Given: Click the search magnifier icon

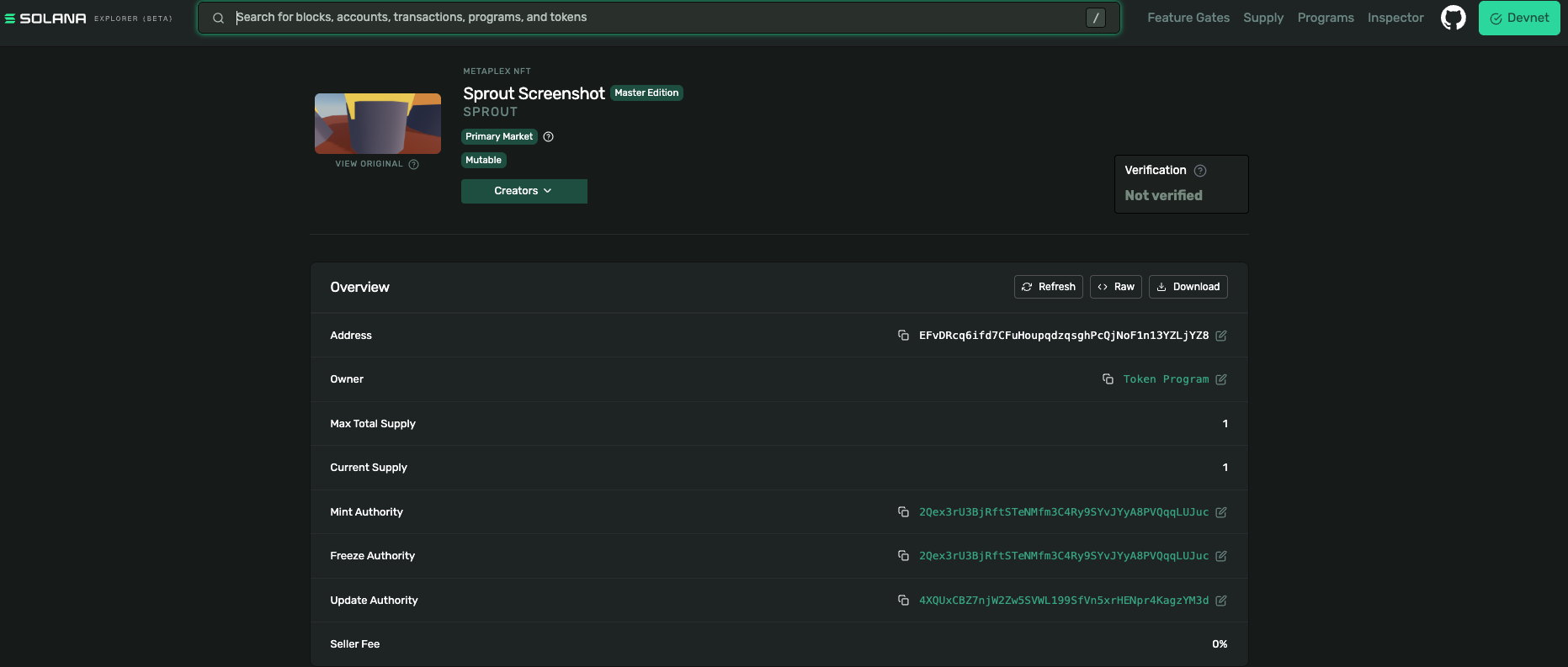Looking at the screenshot, I should pyautogui.click(x=218, y=18).
